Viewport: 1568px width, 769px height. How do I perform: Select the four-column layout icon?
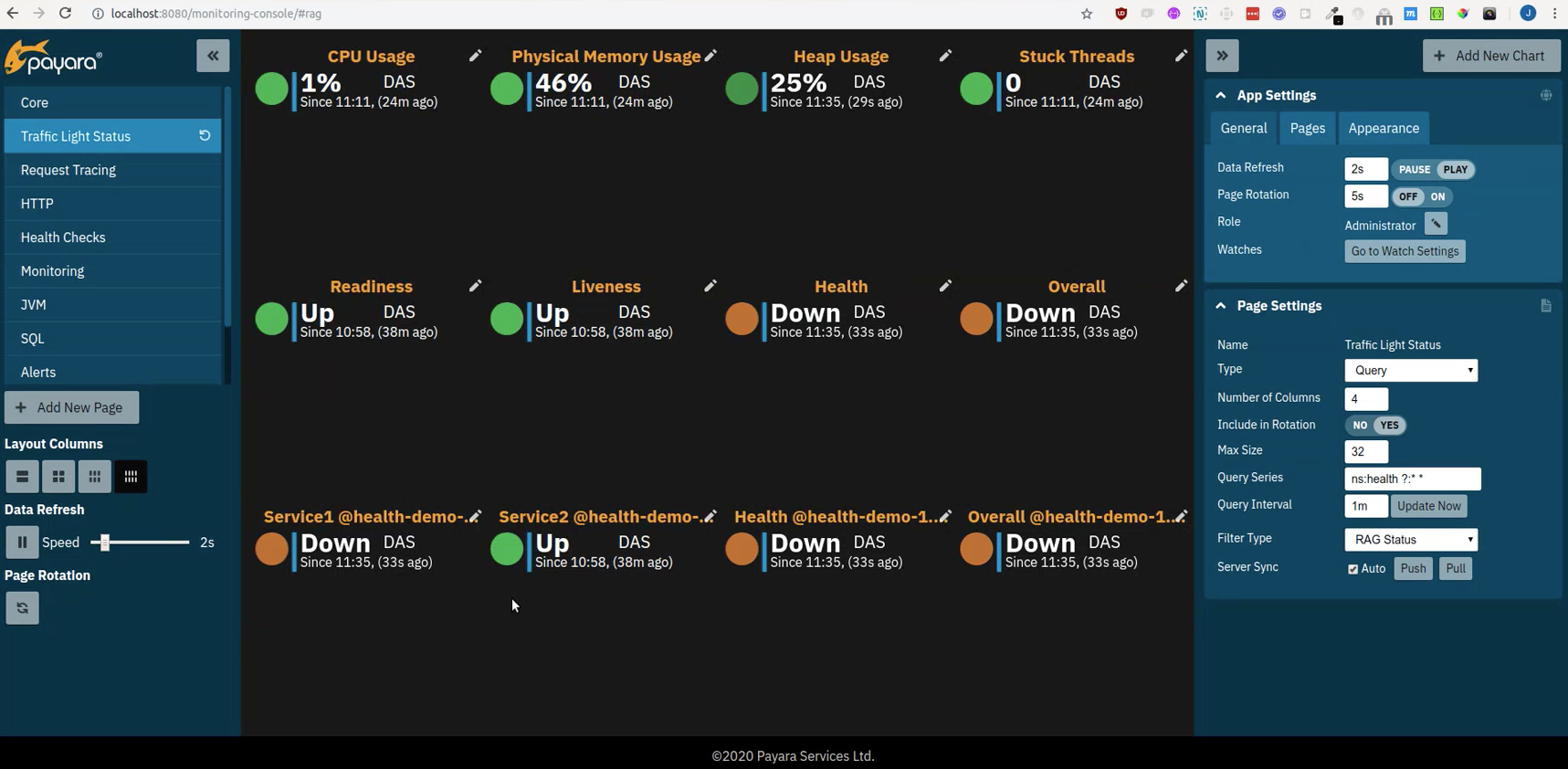[131, 477]
